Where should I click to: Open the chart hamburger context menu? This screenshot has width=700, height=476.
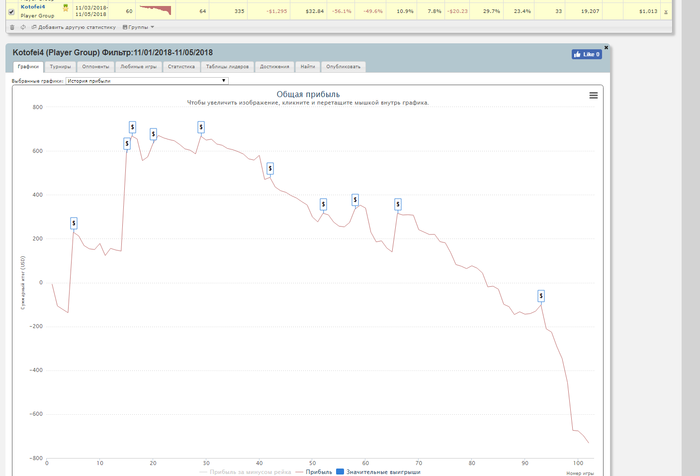point(593,95)
